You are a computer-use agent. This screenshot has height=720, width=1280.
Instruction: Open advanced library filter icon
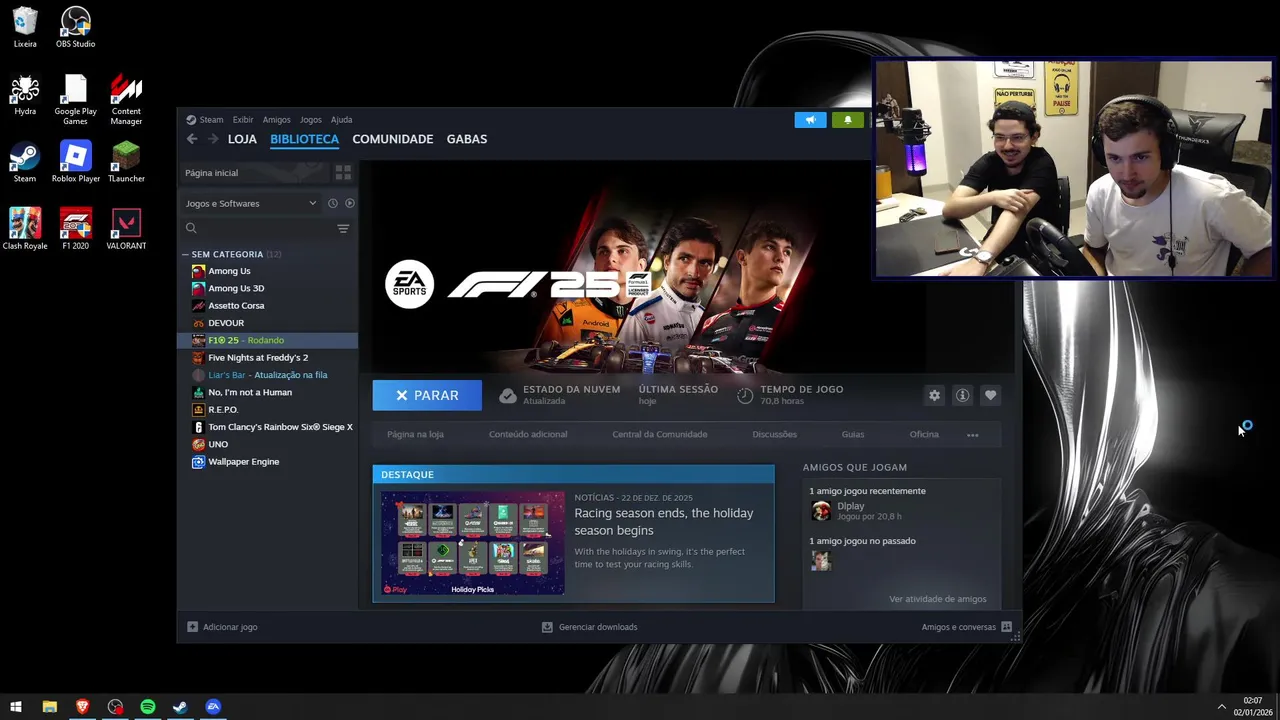coord(343,228)
